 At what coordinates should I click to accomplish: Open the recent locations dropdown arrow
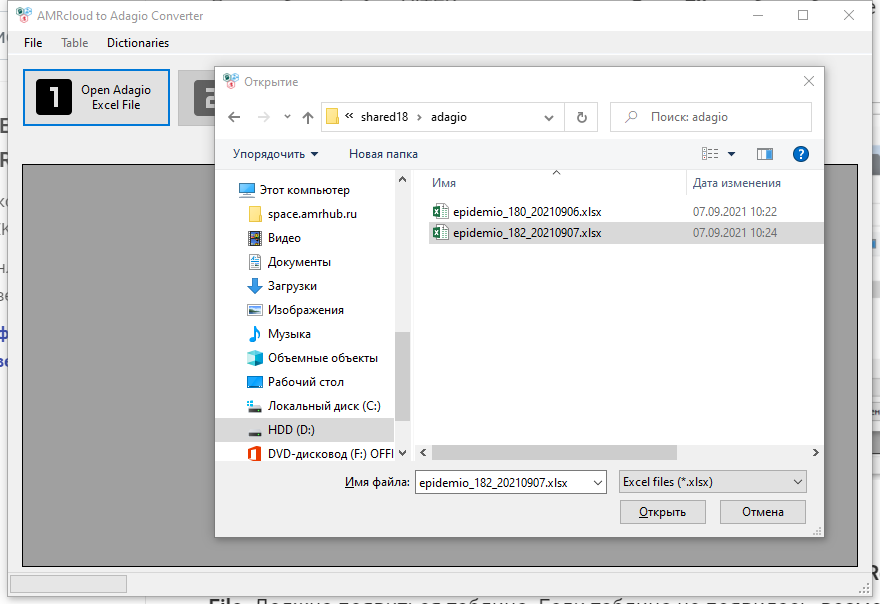click(x=287, y=117)
